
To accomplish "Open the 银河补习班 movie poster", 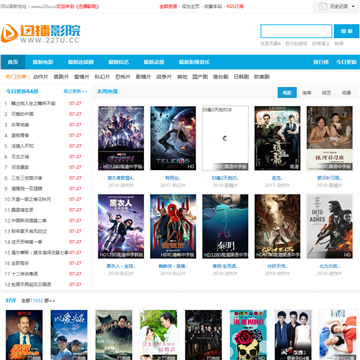I will [x=330, y=138].
